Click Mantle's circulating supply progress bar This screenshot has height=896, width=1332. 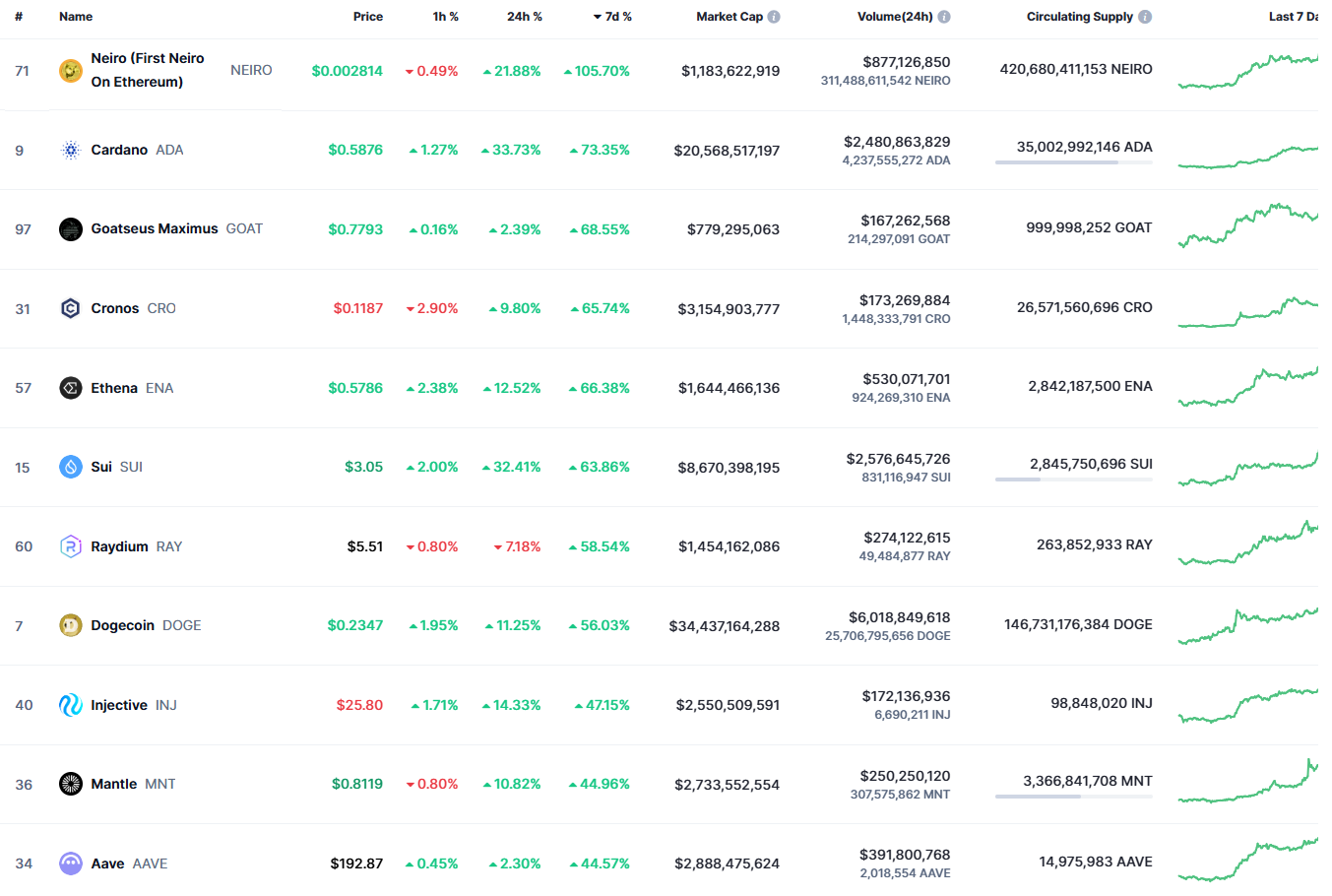coord(1074,797)
